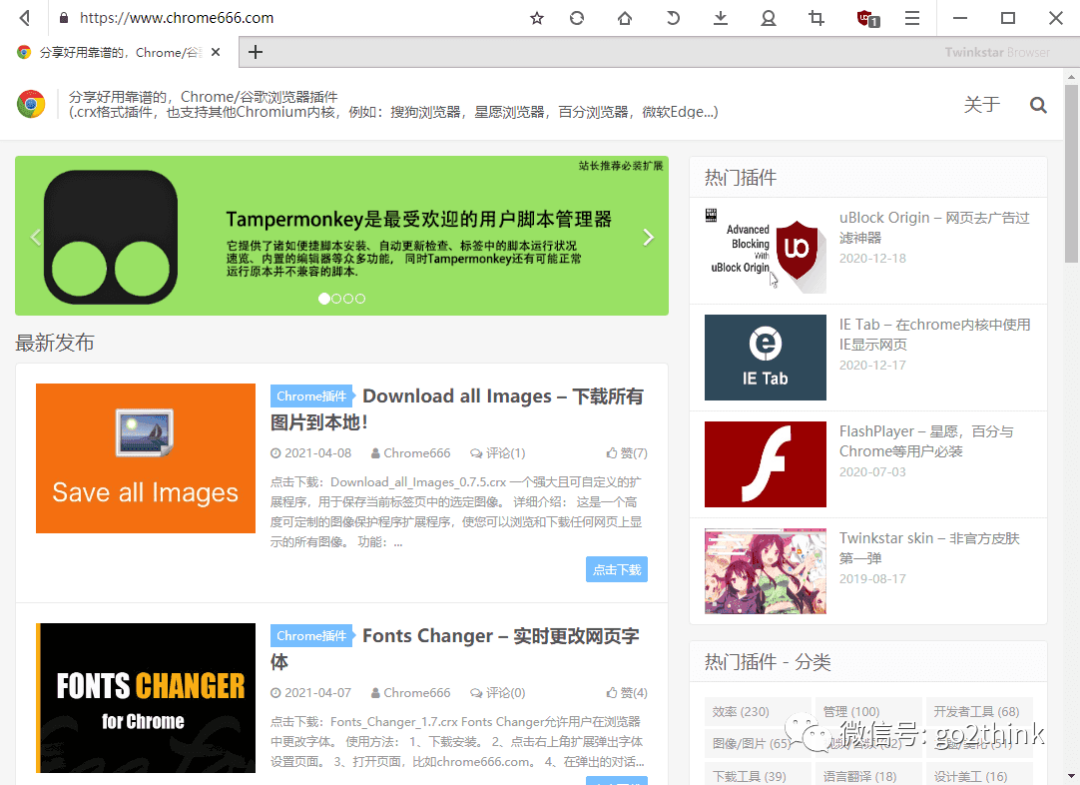Select the Chrome666 browser tab

point(118,52)
